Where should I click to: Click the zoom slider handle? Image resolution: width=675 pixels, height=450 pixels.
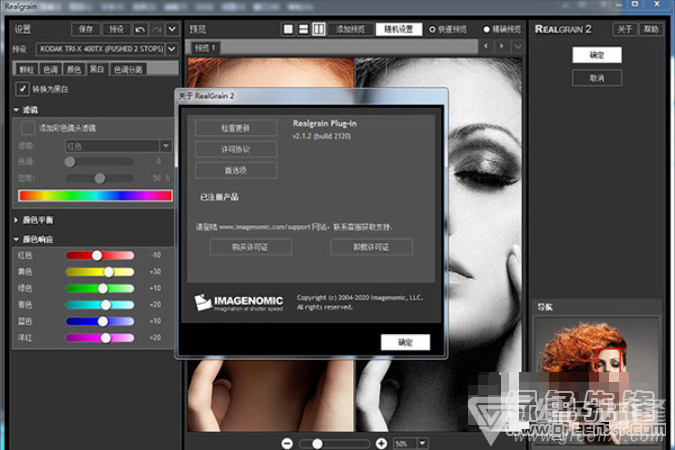[x=317, y=444]
